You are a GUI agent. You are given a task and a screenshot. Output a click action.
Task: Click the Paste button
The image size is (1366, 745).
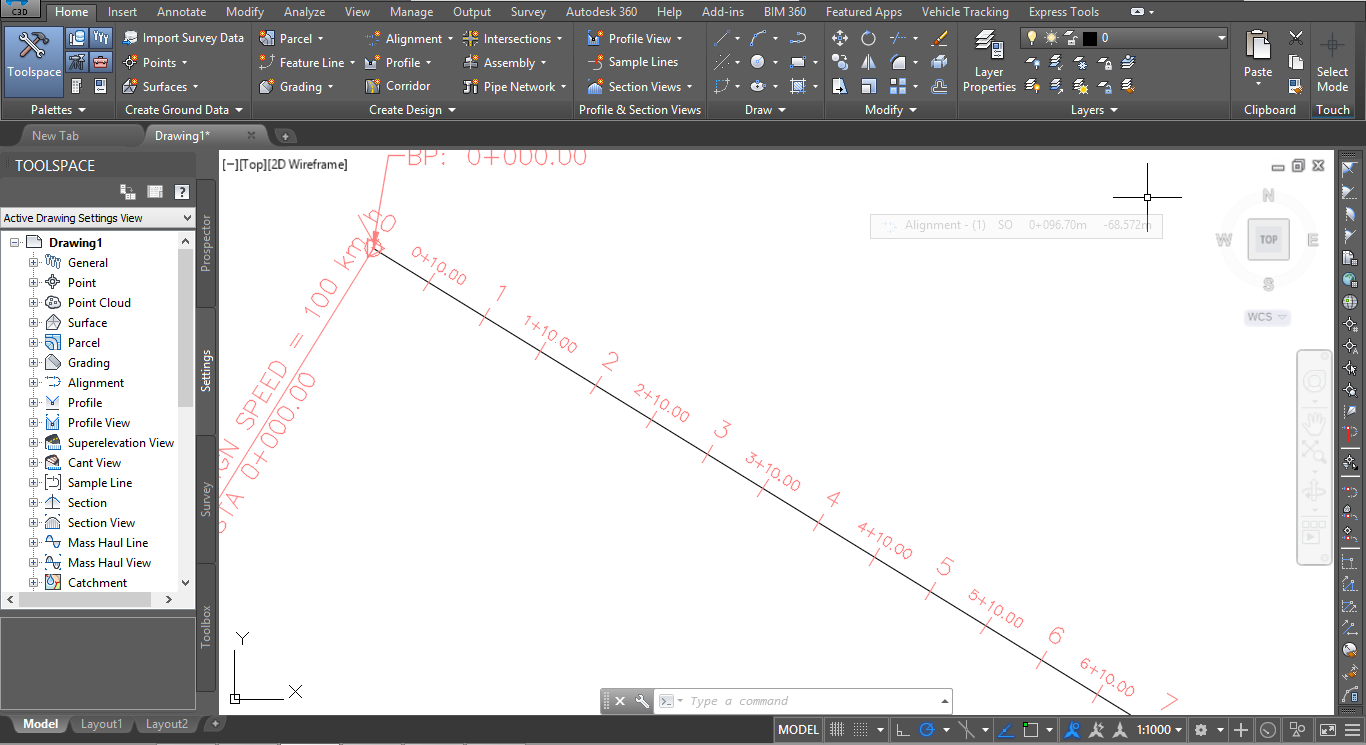tap(1258, 56)
